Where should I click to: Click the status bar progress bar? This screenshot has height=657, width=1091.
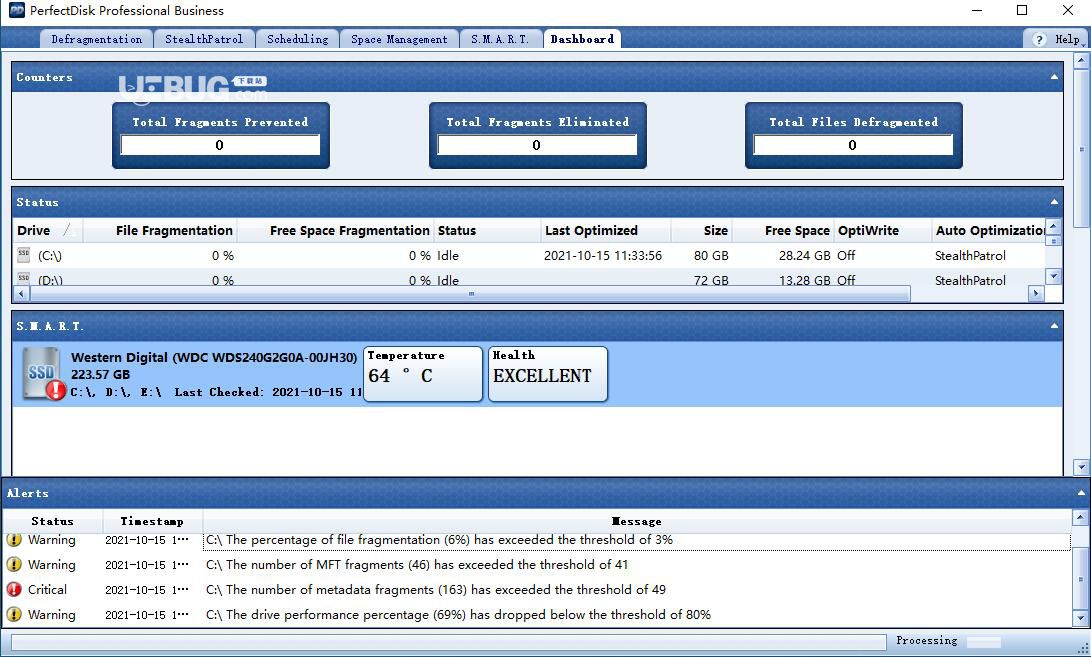[x=449, y=641]
